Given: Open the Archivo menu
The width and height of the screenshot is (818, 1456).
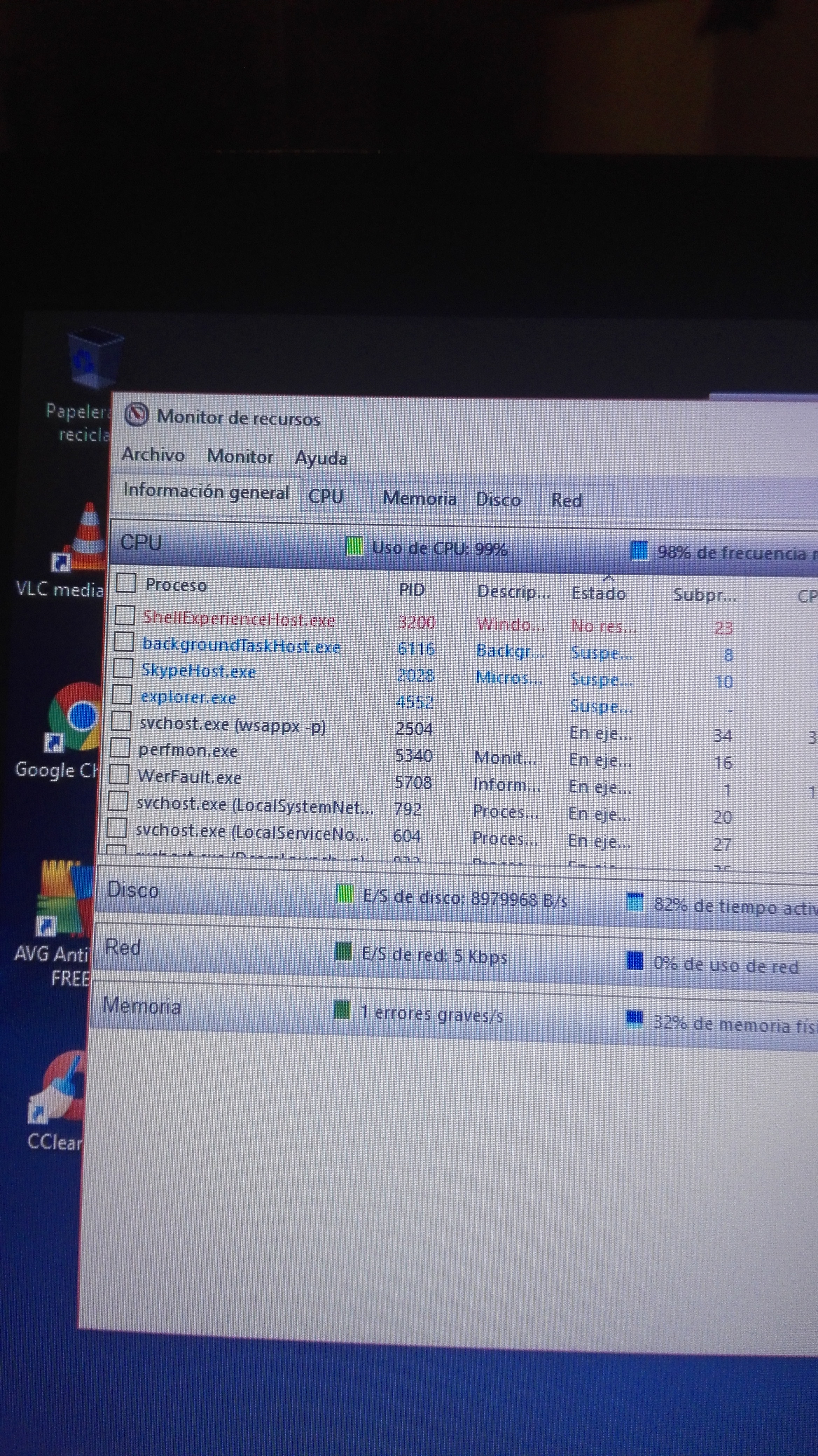Looking at the screenshot, I should click(153, 454).
